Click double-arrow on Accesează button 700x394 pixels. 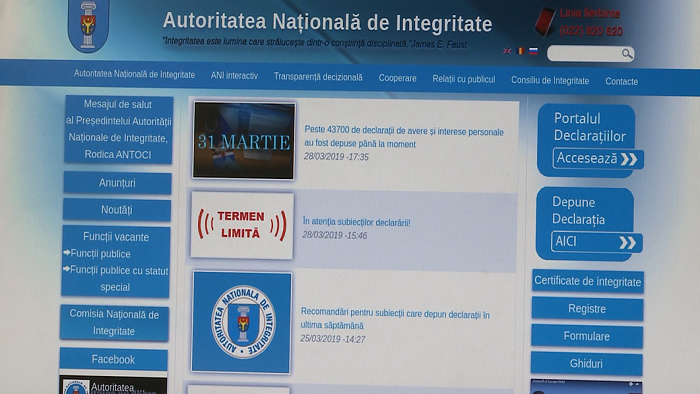(629, 159)
